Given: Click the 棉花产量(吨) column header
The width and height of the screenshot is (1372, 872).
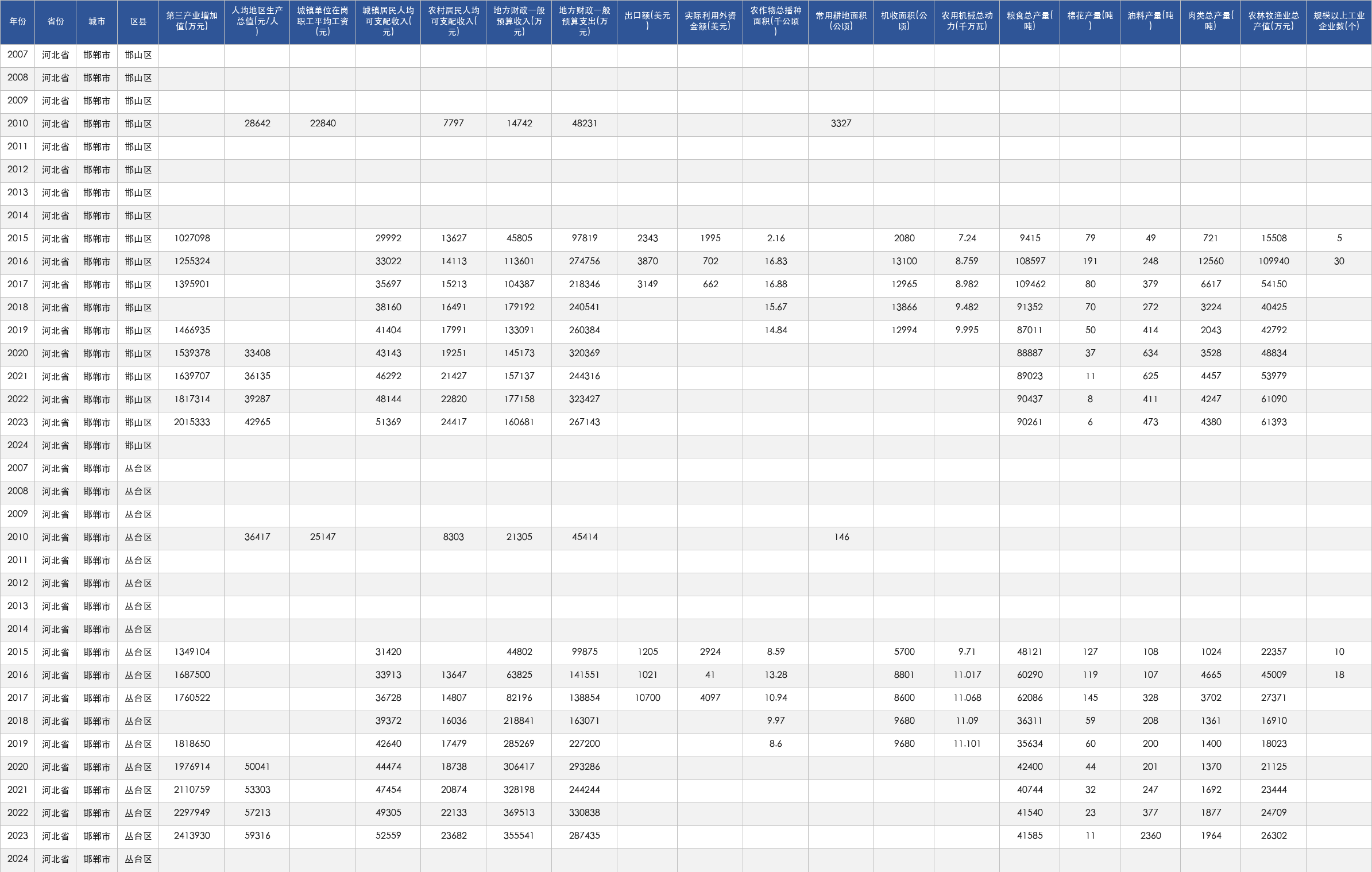Looking at the screenshot, I should (1090, 22).
